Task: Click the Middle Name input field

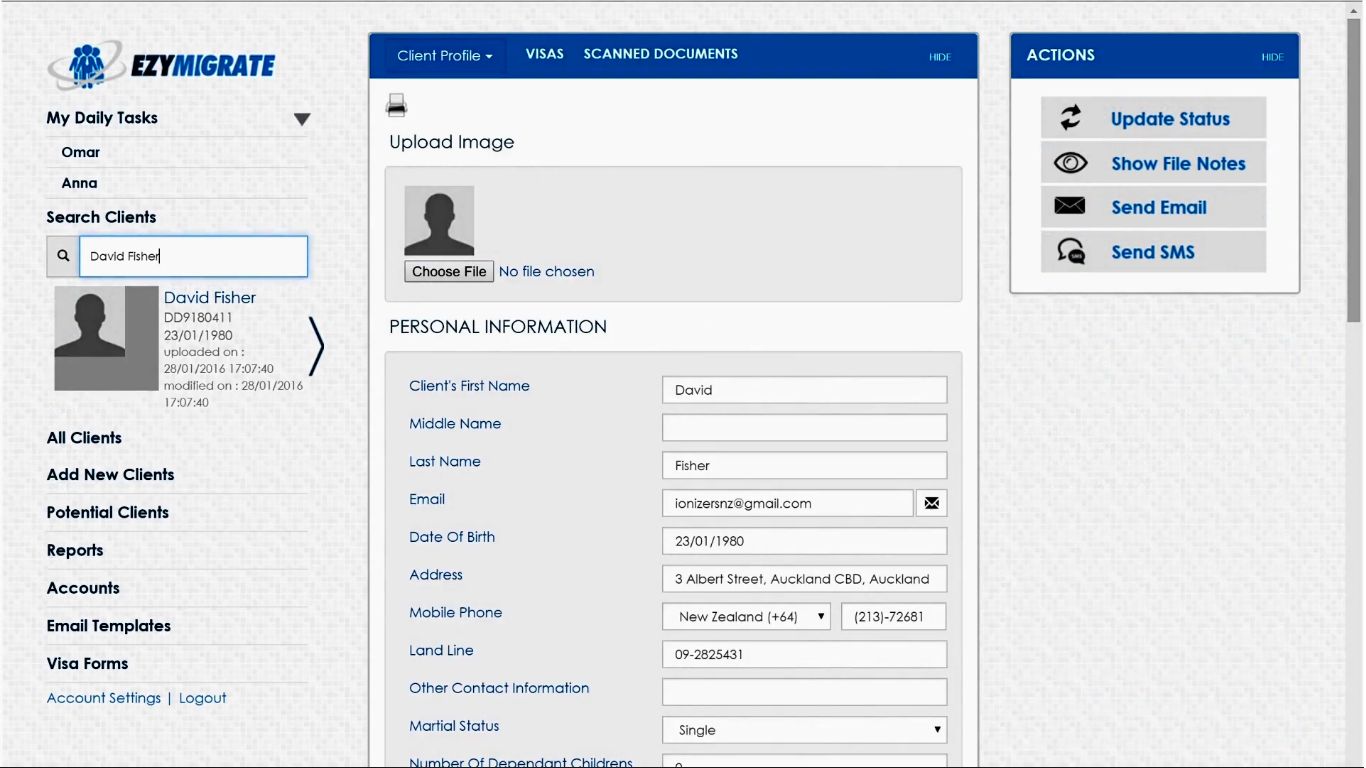Action: point(804,427)
